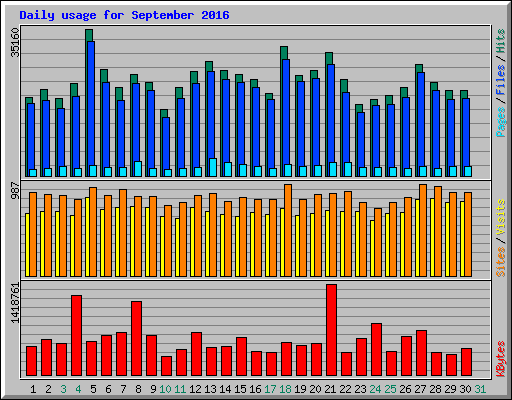Screen dimensions: 512x400
Task: Click the orange sites bar for day 5
Action: point(93,232)
